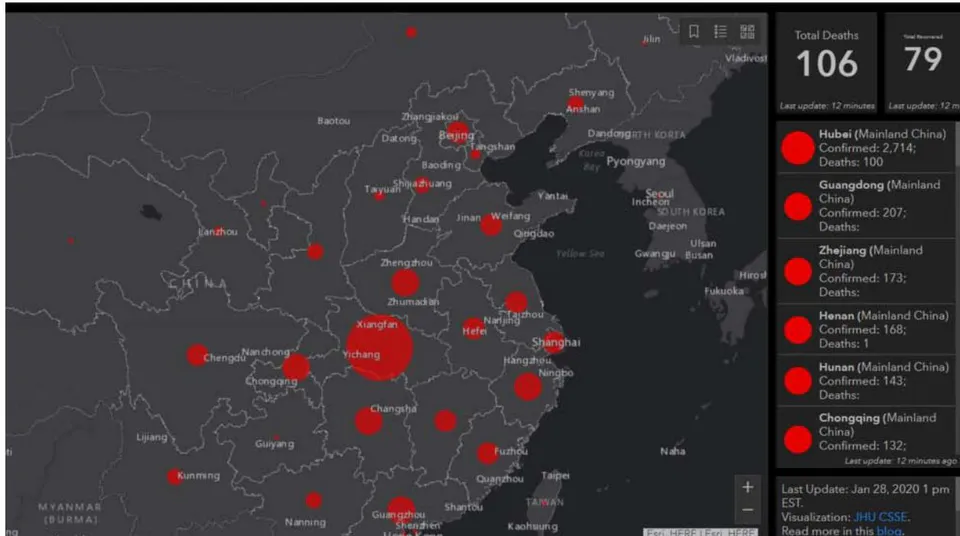
Task: Click the red circle at Taiyuan
Action: pos(380,195)
